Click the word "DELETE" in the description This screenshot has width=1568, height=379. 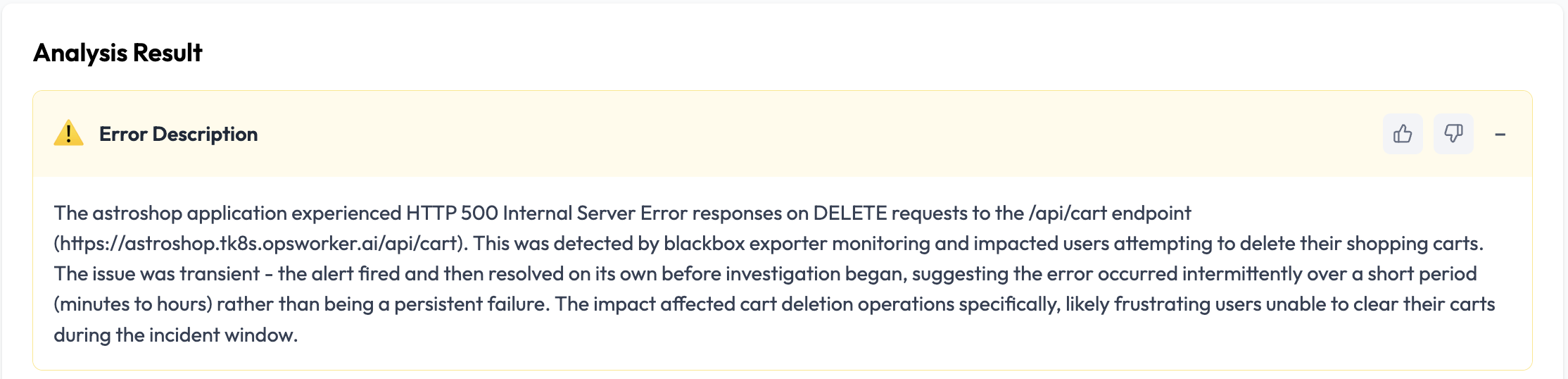tap(849, 213)
